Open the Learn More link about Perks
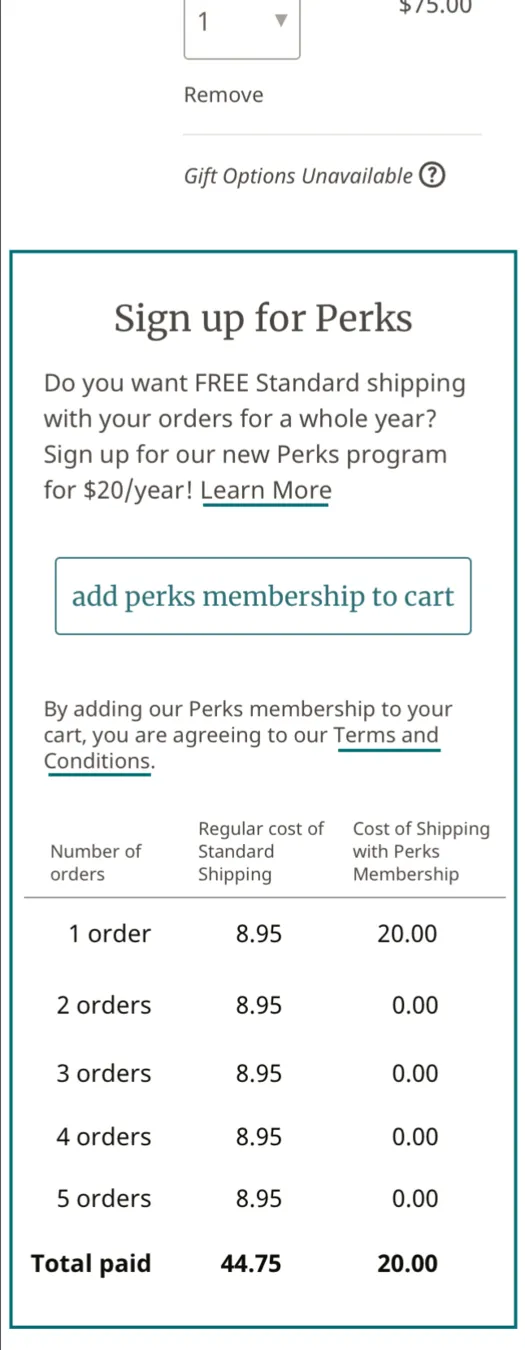 266,491
